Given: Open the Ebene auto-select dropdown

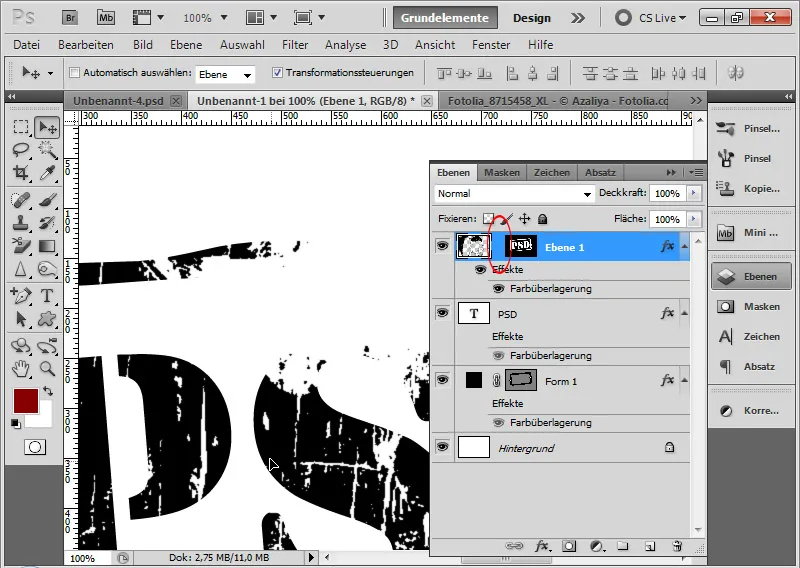Looking at the screenshot, I should point(224,75).
